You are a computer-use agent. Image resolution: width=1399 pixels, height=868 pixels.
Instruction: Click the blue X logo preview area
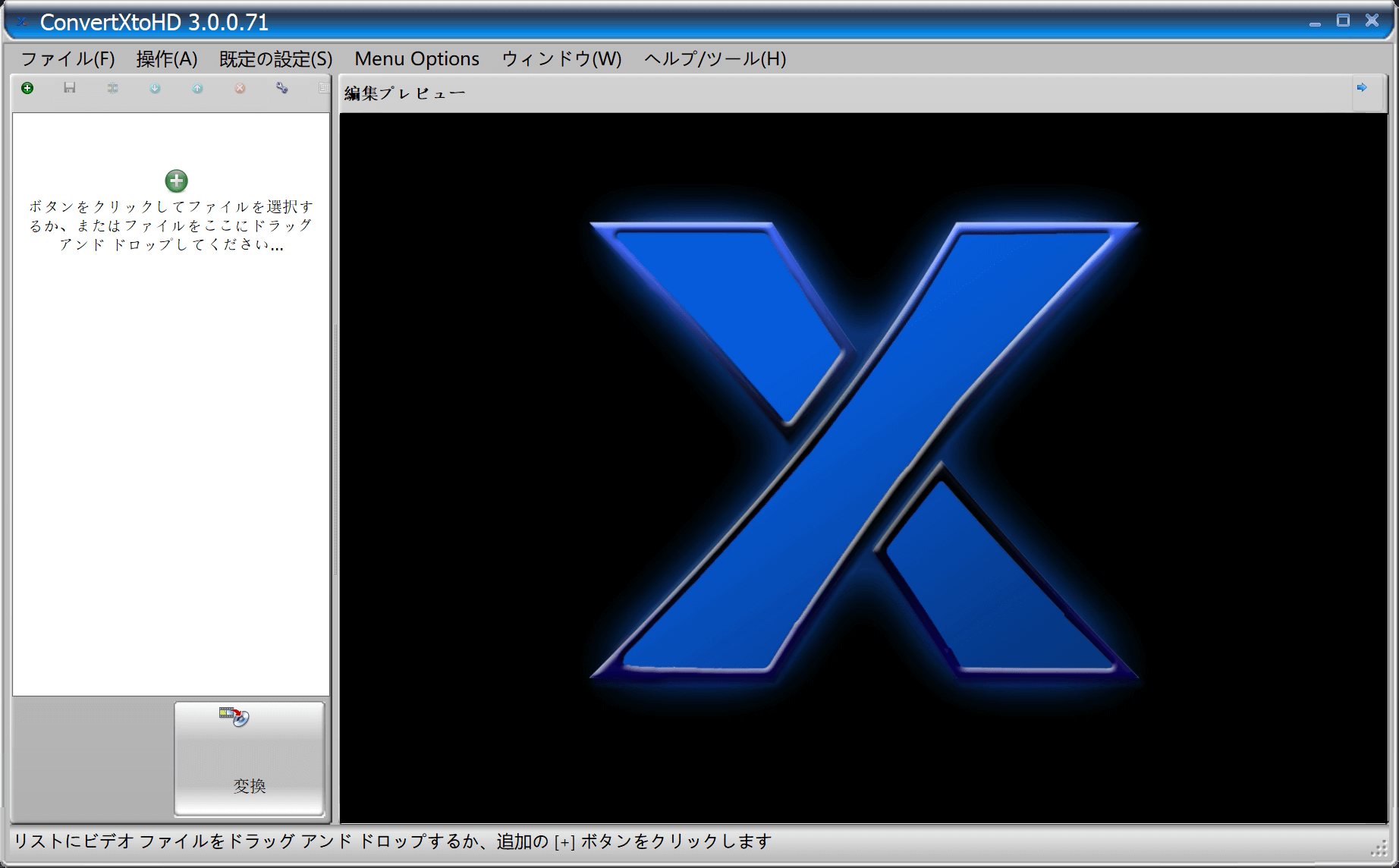863,467
